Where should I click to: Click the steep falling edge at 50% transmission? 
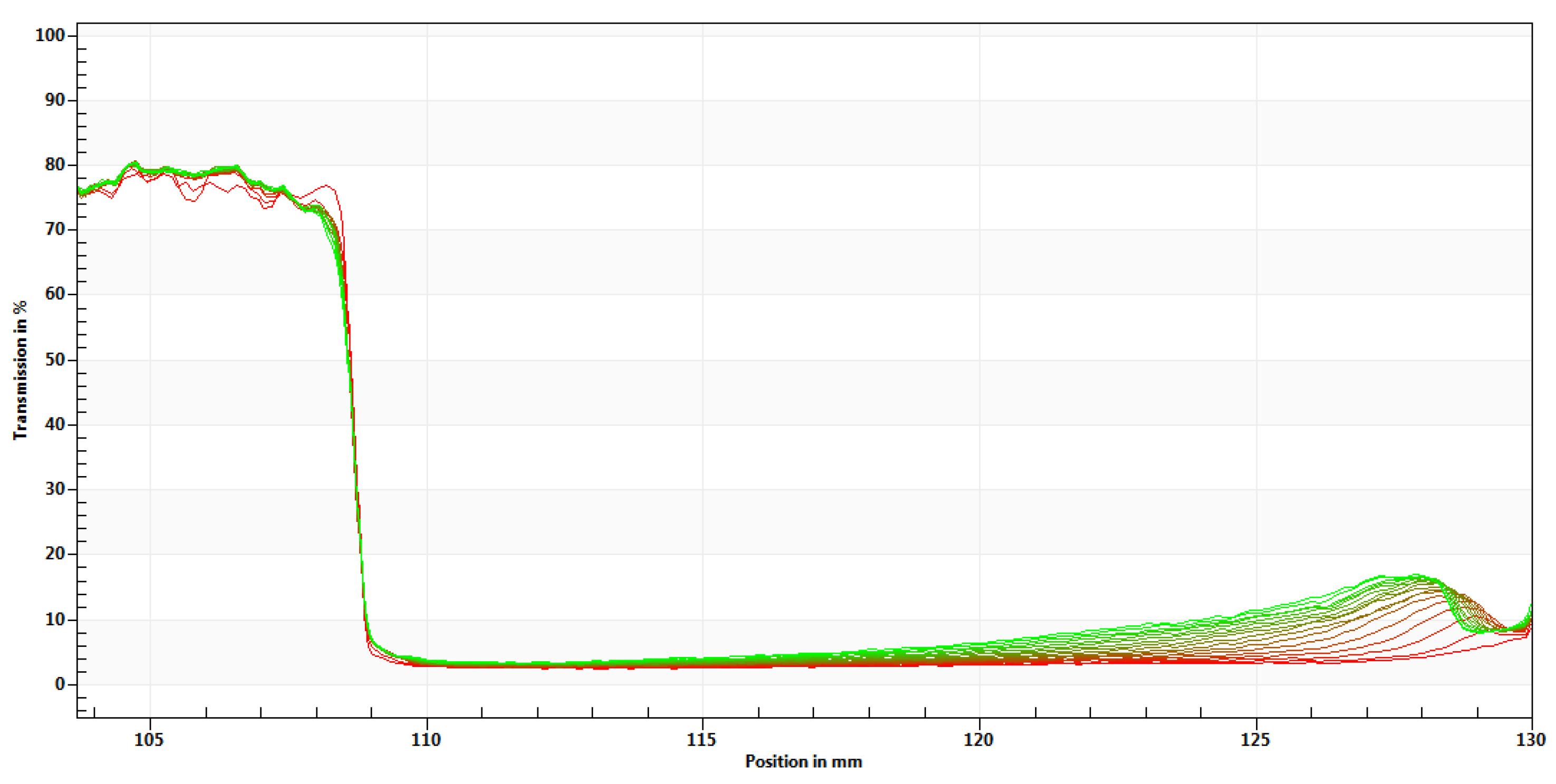coord(349,360)
